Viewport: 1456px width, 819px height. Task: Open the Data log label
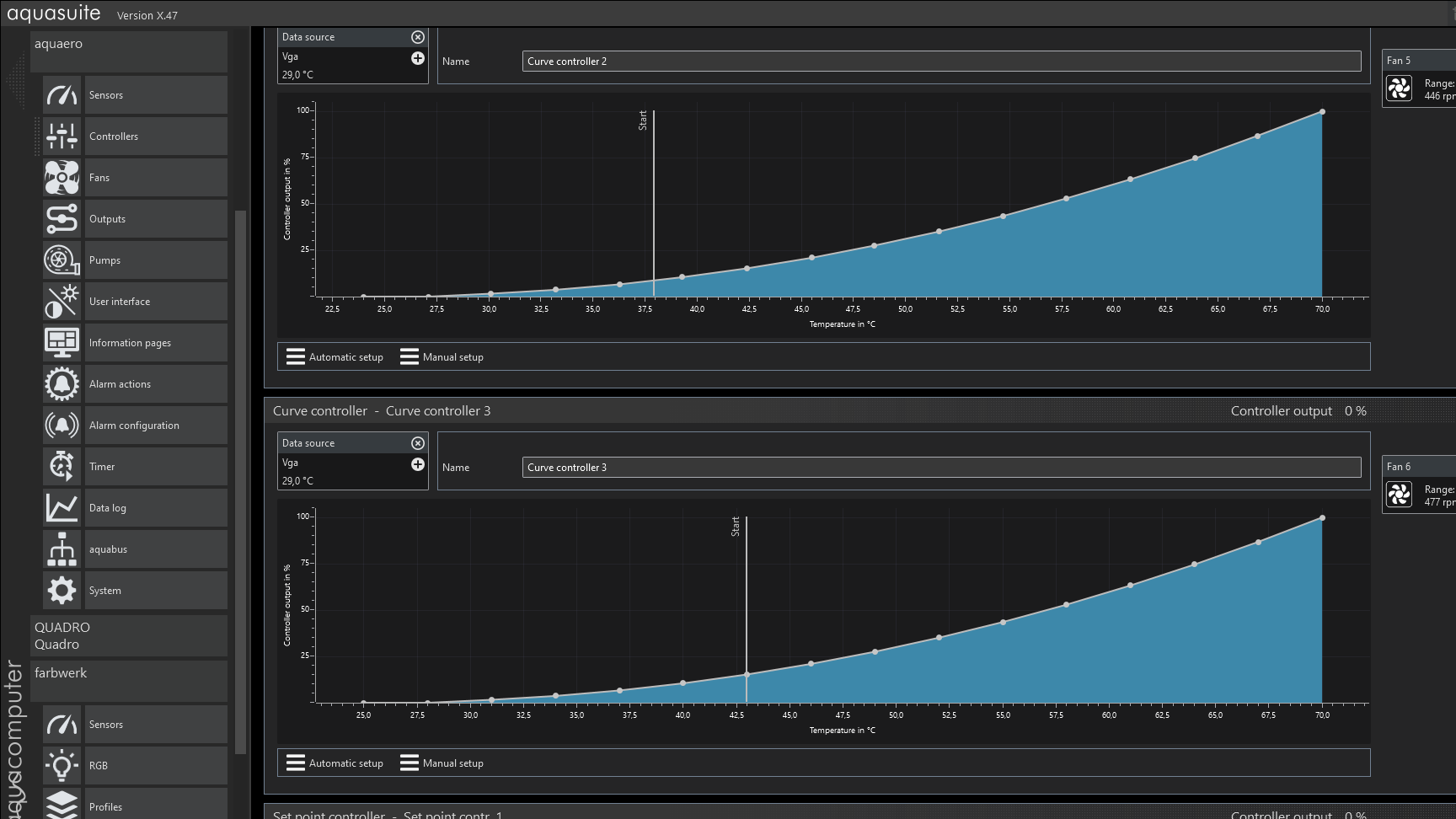pyautogui.click(x=108, y=508)
